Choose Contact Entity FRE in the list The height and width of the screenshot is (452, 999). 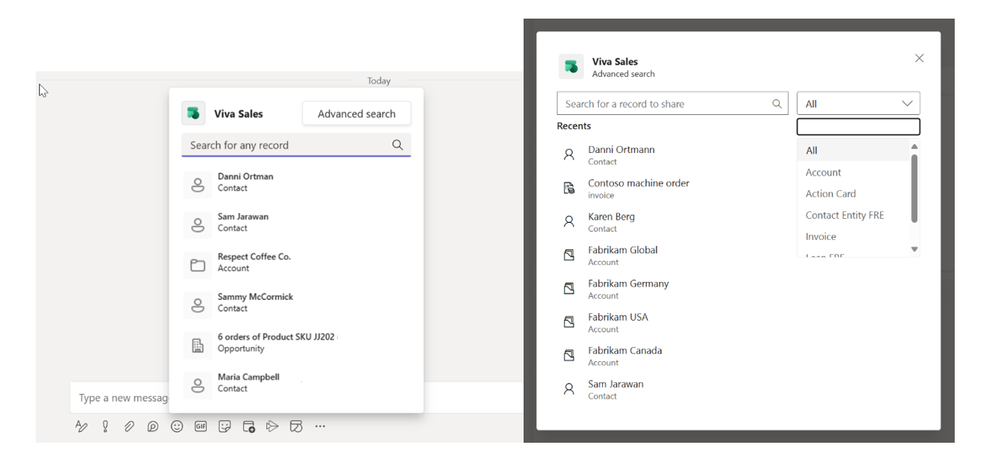tap(854, 215)
